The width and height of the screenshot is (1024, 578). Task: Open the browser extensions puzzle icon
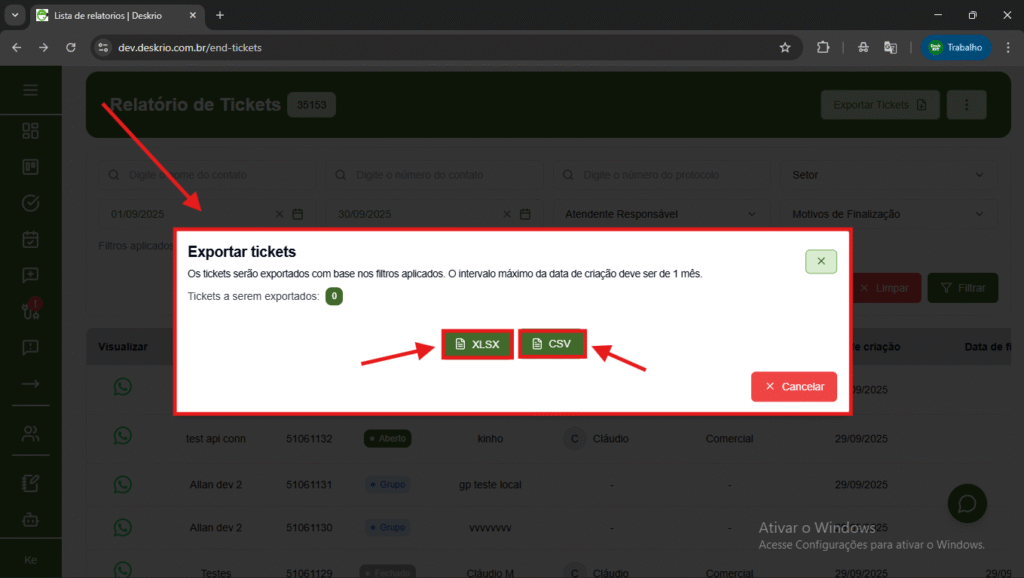pyautogui.click(x=823, y=47)
